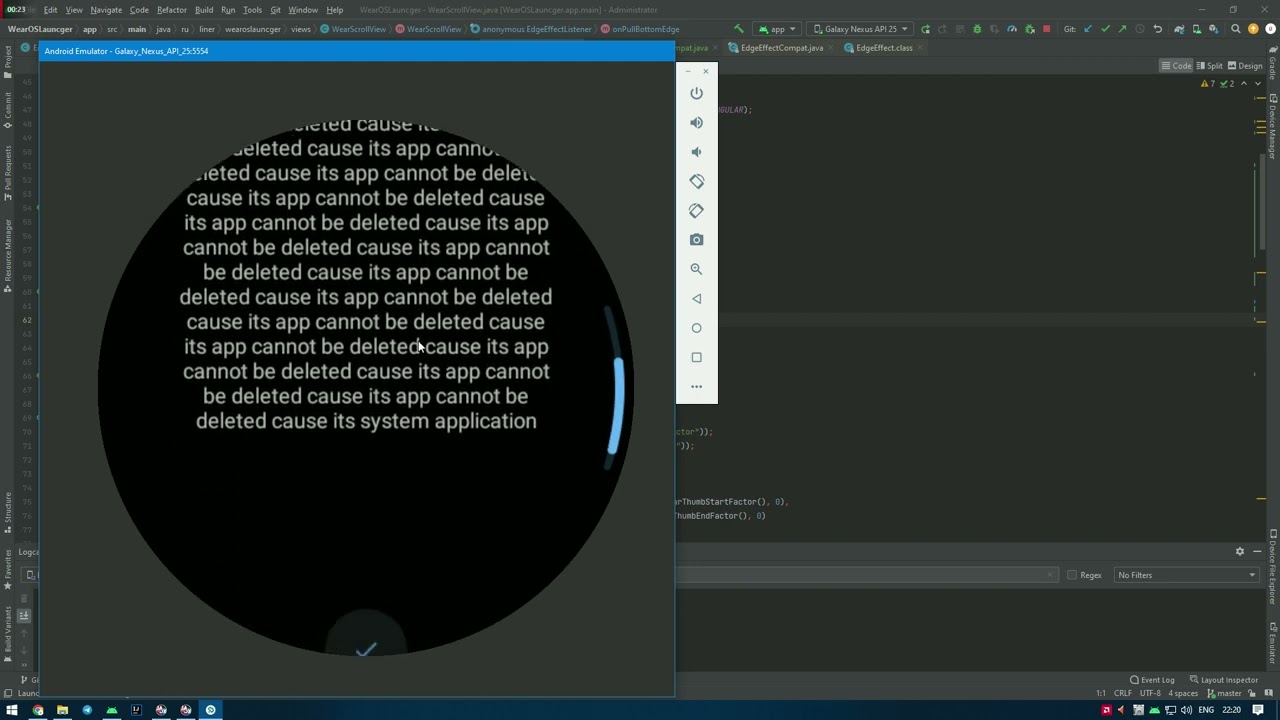Activate the emulator zoom magnifier
Viewport: 1280px width, 720px height.
696,269
